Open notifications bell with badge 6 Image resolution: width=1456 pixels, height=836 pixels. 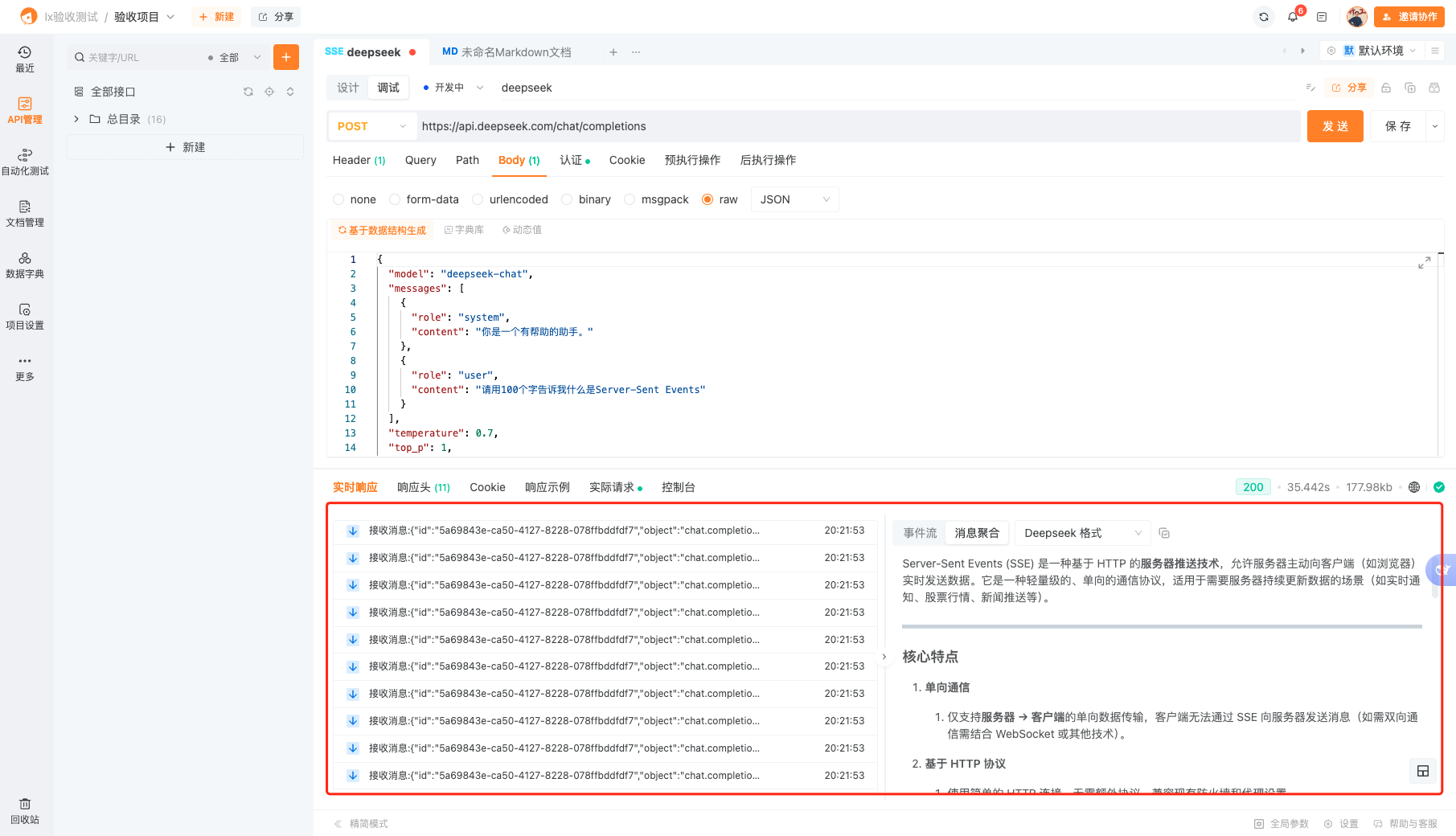pos(1294,17)
